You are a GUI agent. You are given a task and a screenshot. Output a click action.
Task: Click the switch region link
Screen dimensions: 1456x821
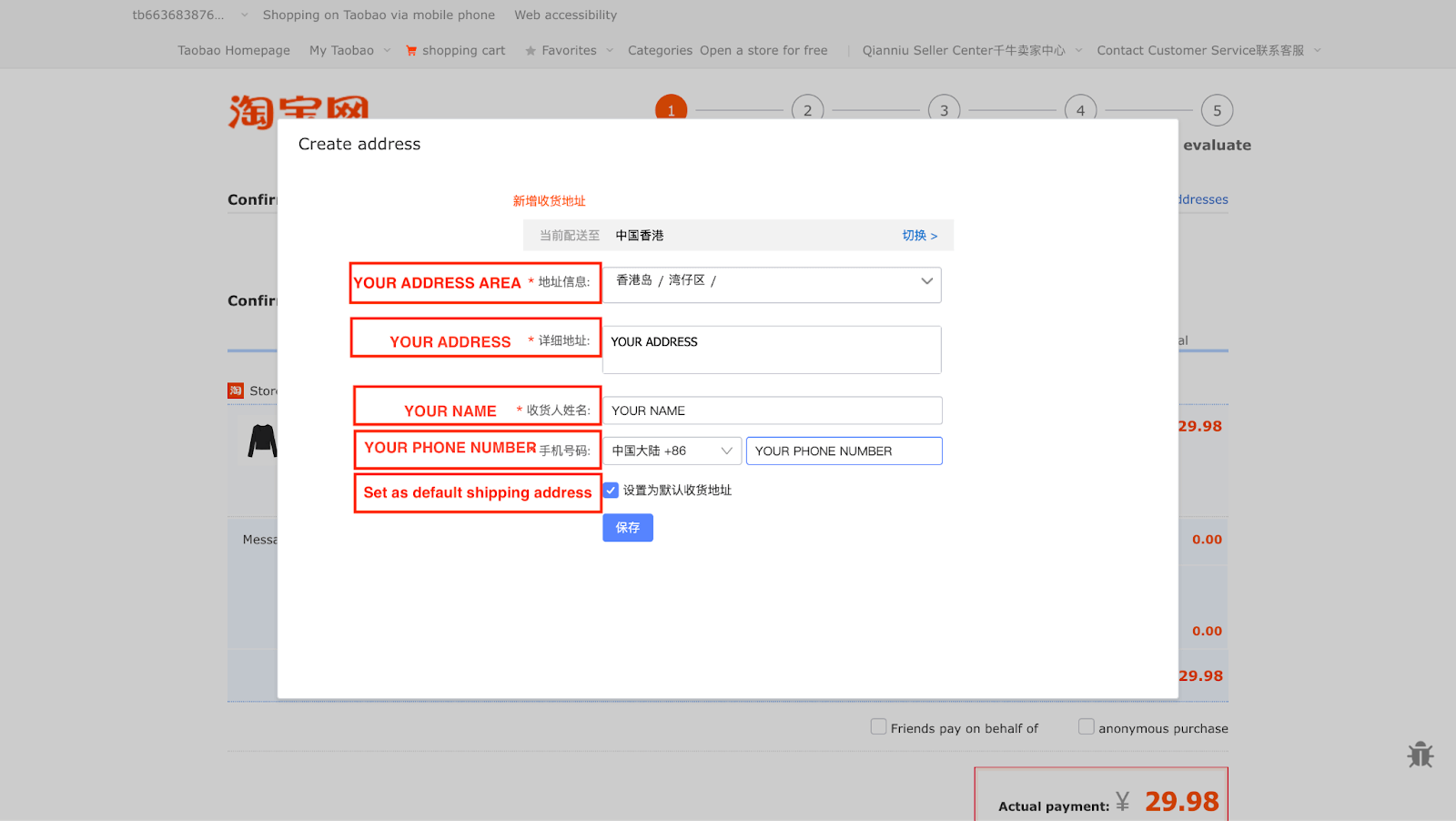[919, 236]
